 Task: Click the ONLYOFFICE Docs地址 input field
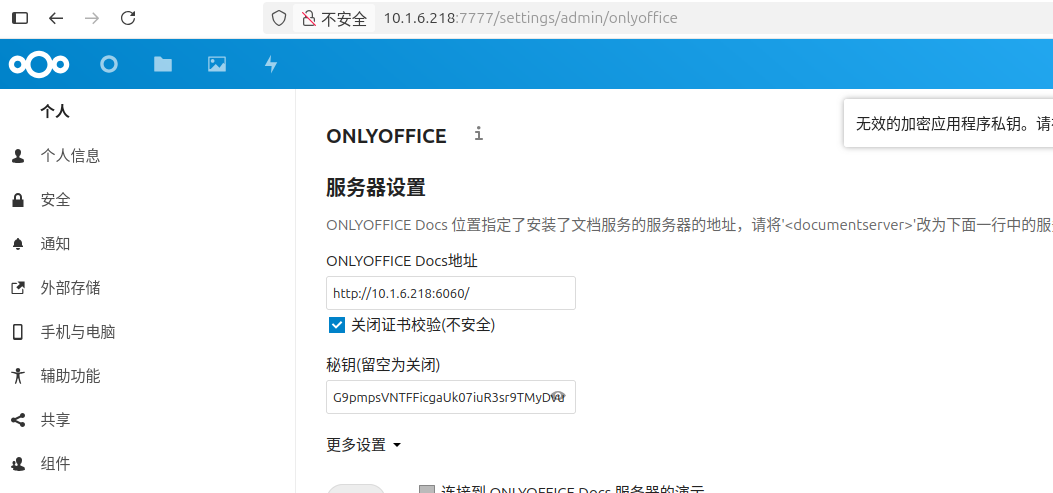pyautogui.click(x=450, y=293)
